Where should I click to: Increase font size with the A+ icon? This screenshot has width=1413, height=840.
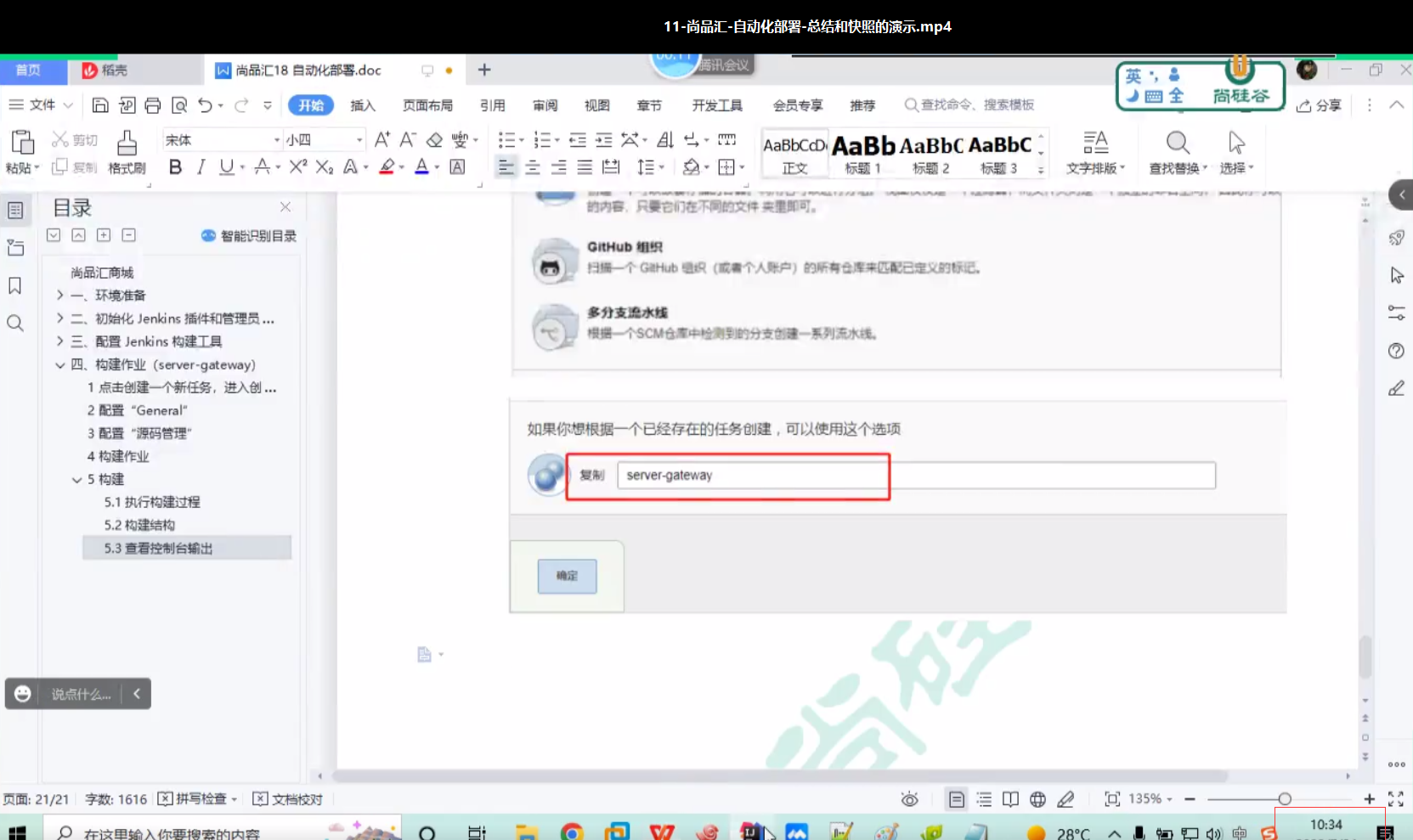(x=382, y=140)
